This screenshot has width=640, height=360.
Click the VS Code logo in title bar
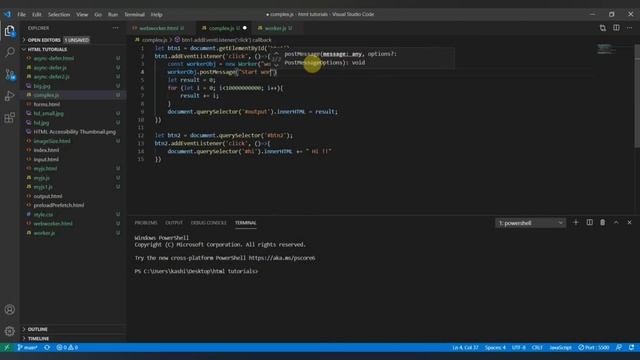8,14
